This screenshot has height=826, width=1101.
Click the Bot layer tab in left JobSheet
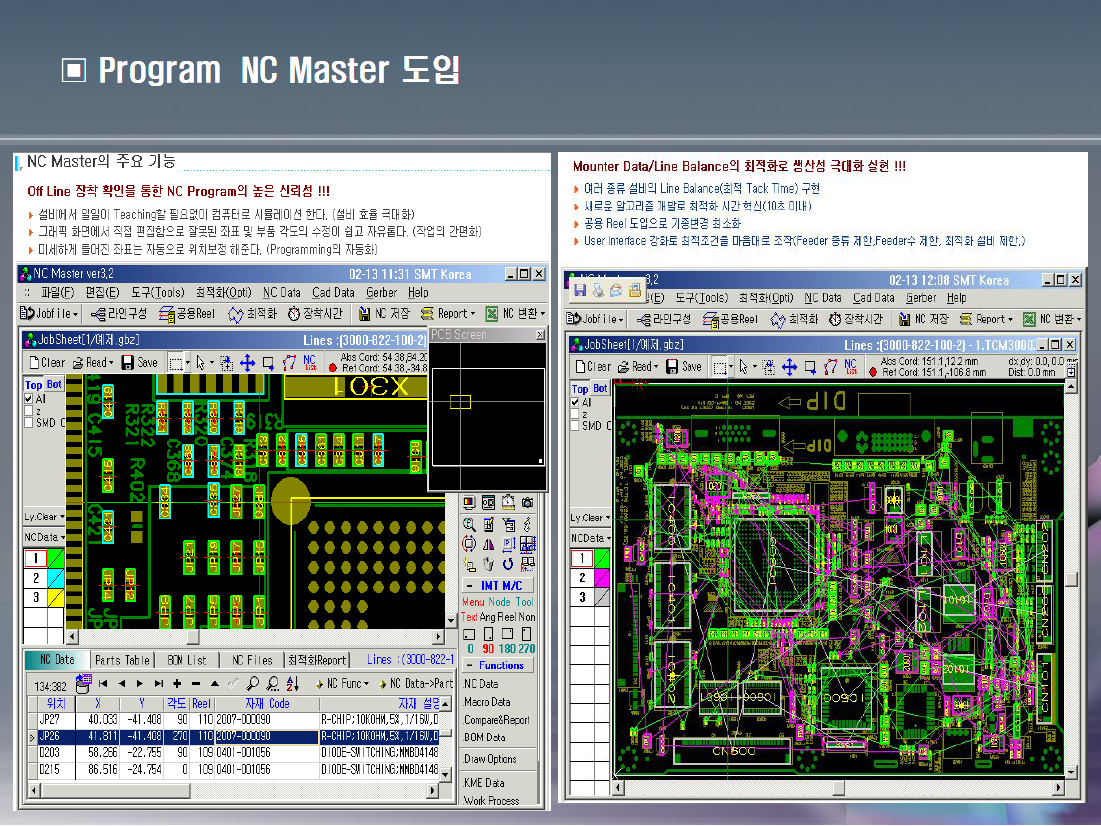[54, 384]
